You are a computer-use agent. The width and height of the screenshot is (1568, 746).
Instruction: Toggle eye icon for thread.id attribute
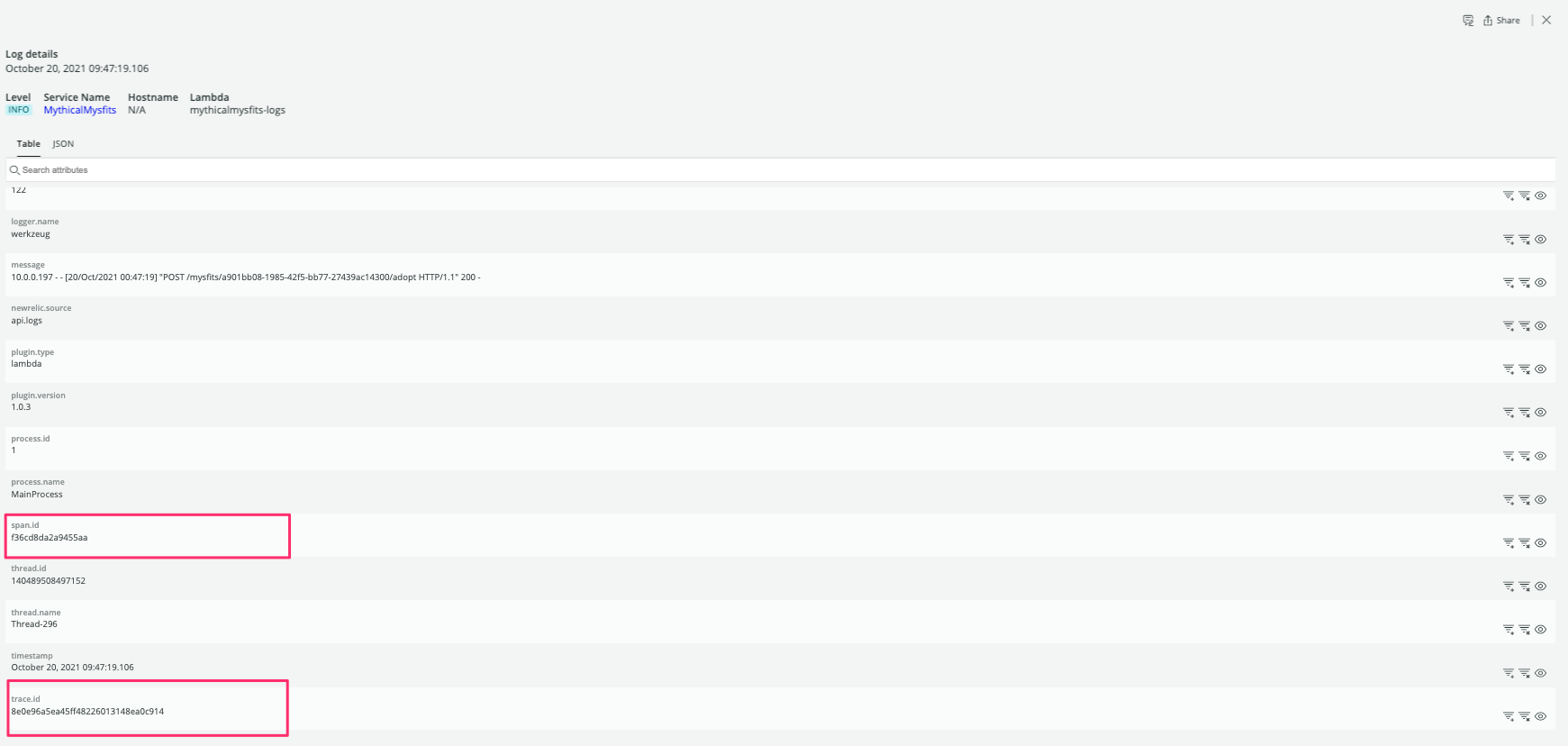pos(1541,587)
